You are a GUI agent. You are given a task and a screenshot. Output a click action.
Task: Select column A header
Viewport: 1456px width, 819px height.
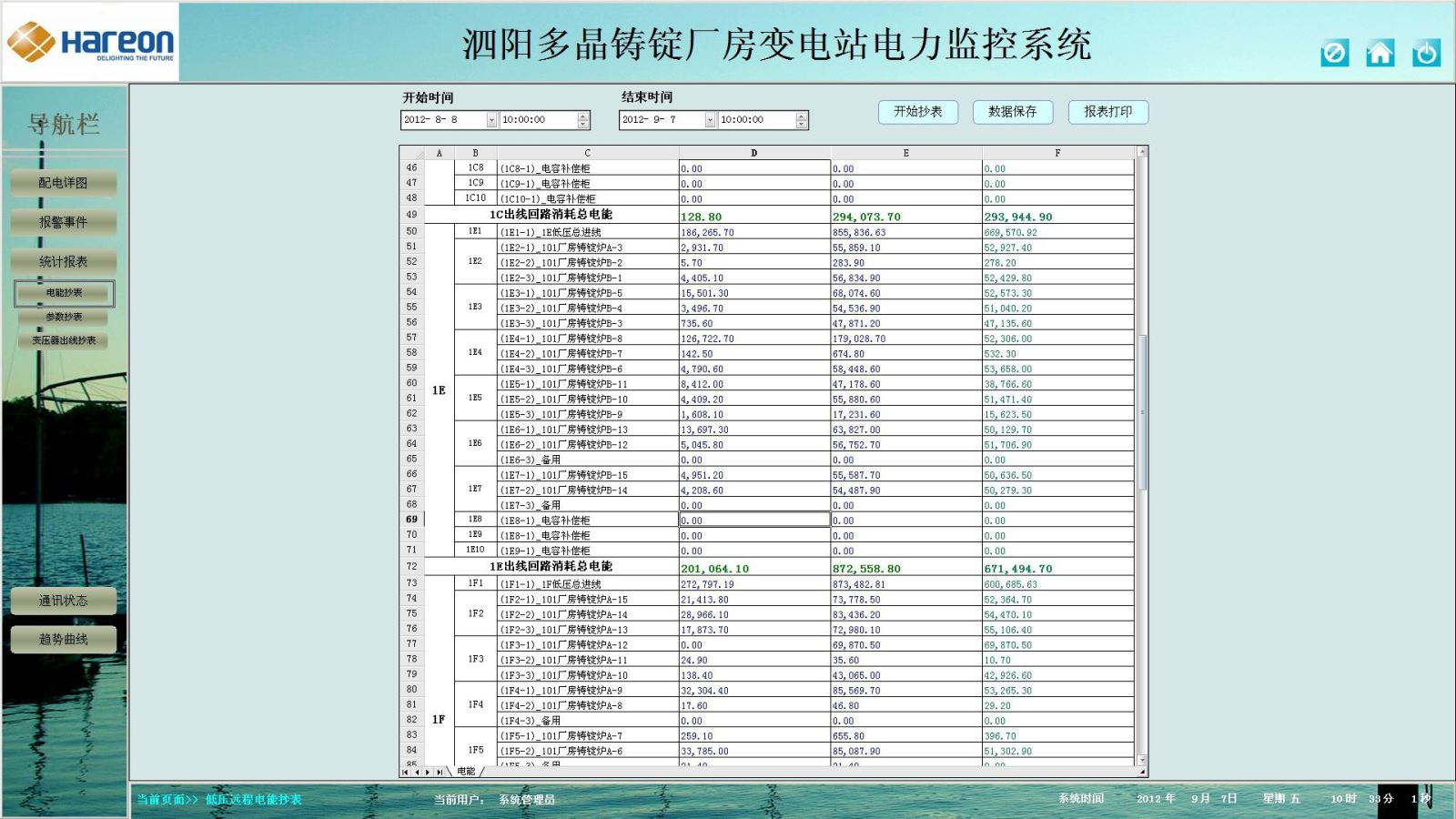(439, 153)
